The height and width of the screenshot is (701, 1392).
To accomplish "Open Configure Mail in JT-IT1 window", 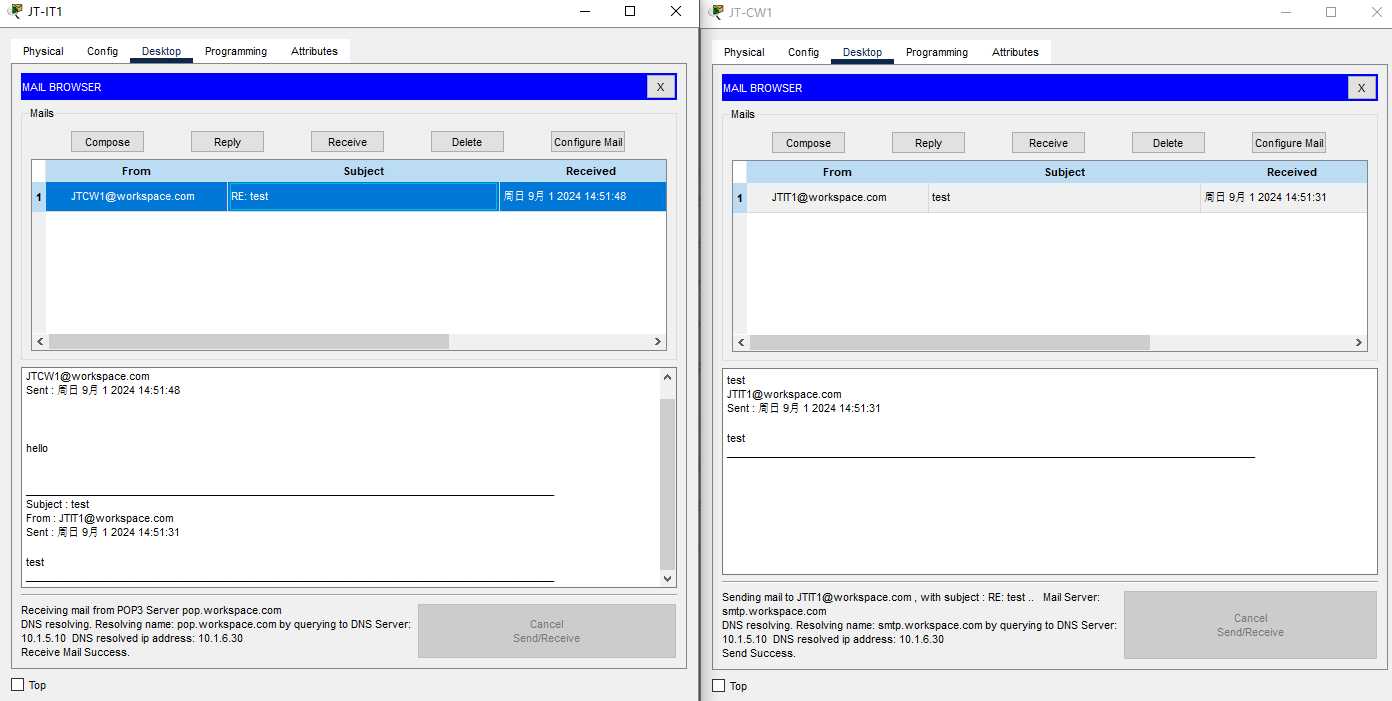I will coord(588,142).
